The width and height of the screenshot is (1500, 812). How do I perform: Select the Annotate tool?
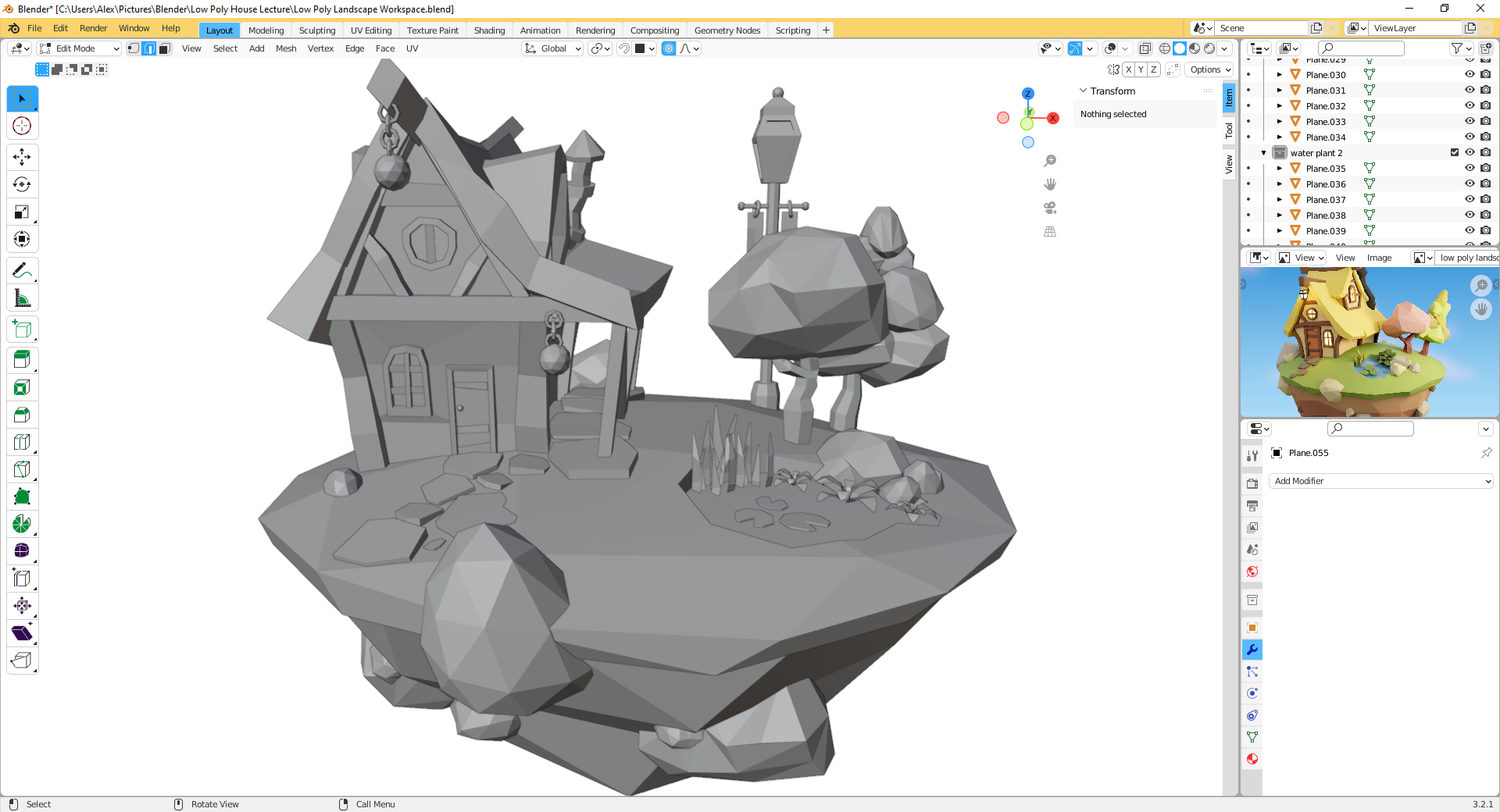(x=22, y=271)
